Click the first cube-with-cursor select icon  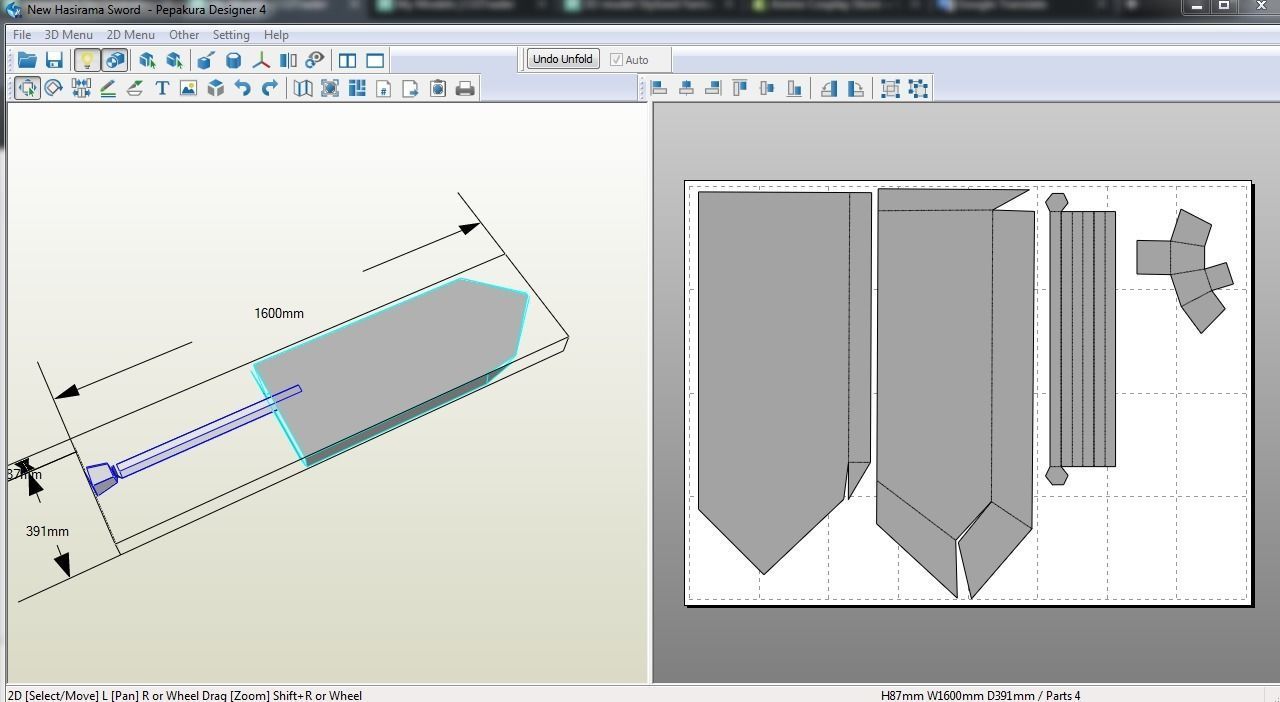click(147, 60)
